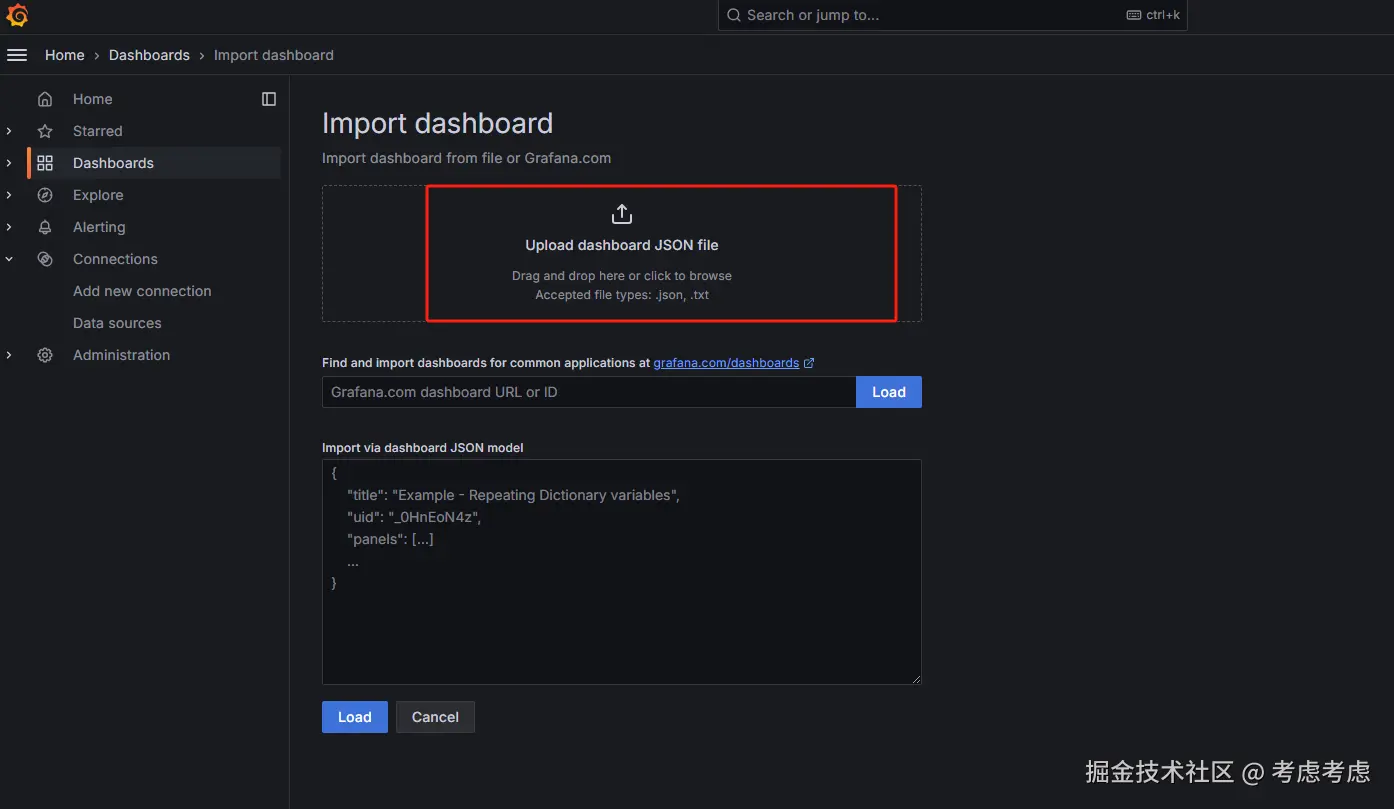Viewport: 1394px width, 809px height.
Task: Open the grafana.com/dashboards link
Action: coord(726,363)
